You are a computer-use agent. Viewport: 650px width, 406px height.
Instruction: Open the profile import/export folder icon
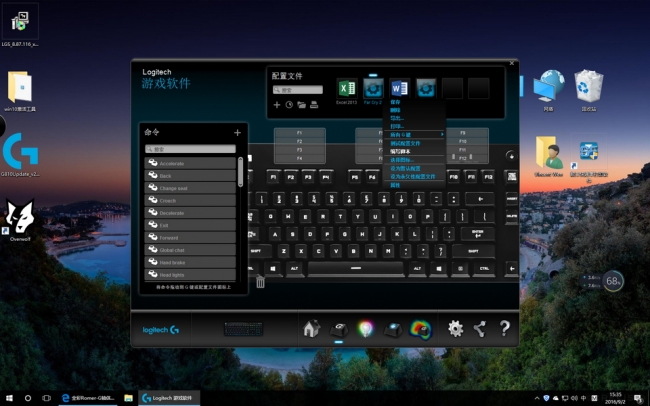tap(301, 105)
